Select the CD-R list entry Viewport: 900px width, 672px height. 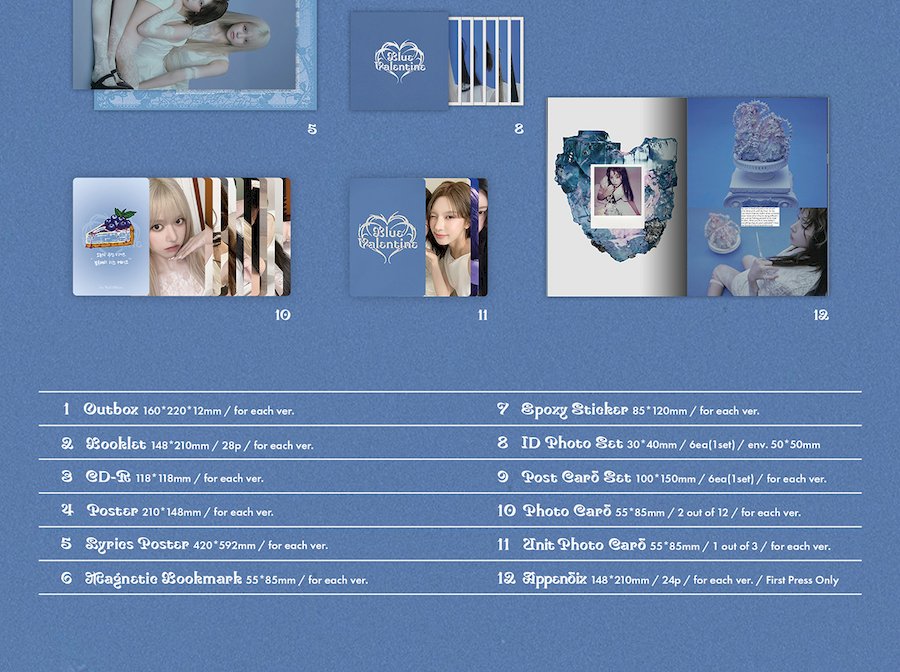point(162,477)
